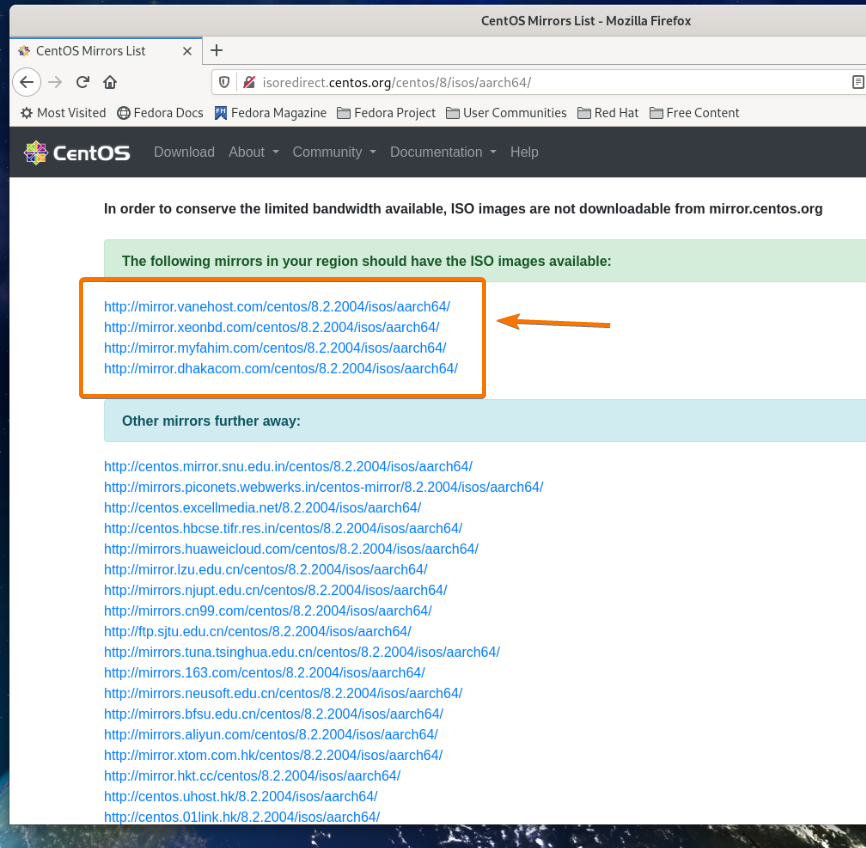Open centos.mirror.snu.edu.in mirror link

[288, 466]
